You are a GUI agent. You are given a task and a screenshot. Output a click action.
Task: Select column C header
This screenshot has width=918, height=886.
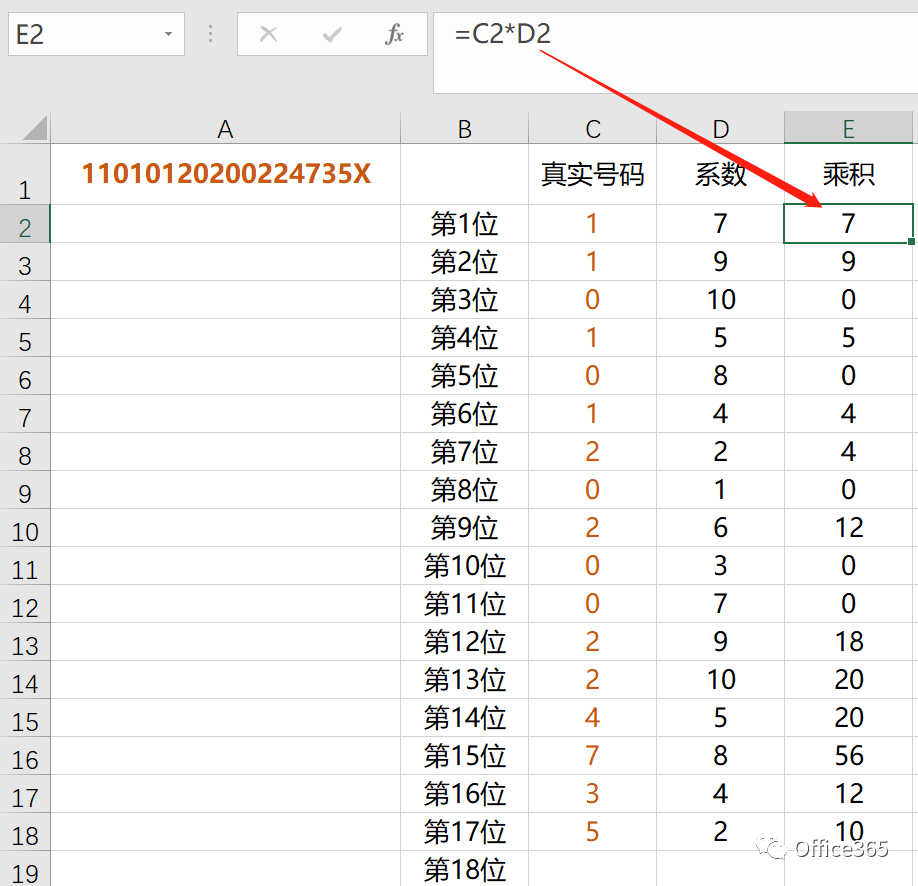(x=592, y=128)
